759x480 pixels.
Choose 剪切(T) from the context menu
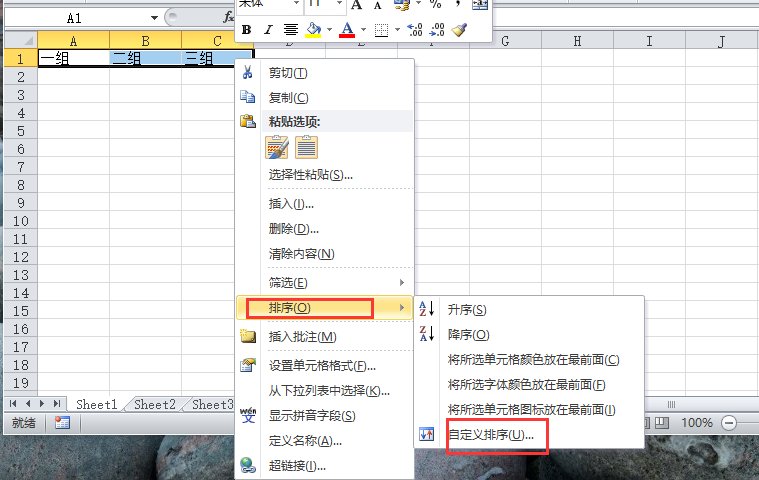288,73
